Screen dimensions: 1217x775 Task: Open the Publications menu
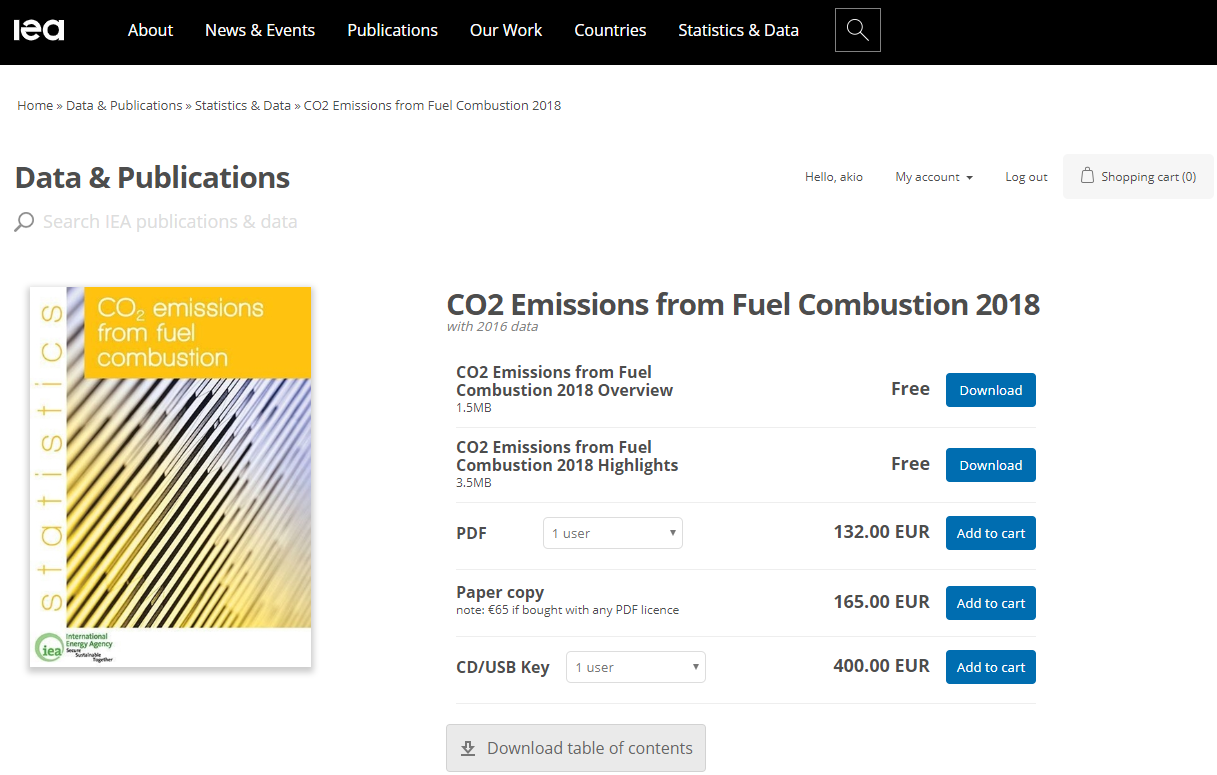pos(392,30)
